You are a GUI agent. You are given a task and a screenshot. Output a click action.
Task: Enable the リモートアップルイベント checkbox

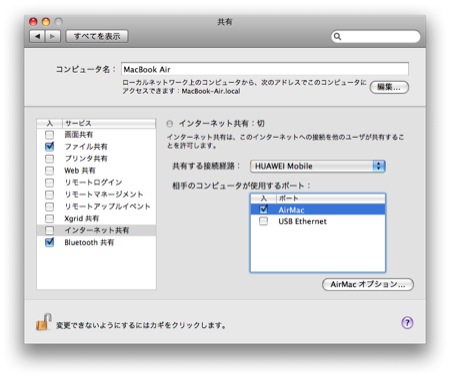coord(49,207)
